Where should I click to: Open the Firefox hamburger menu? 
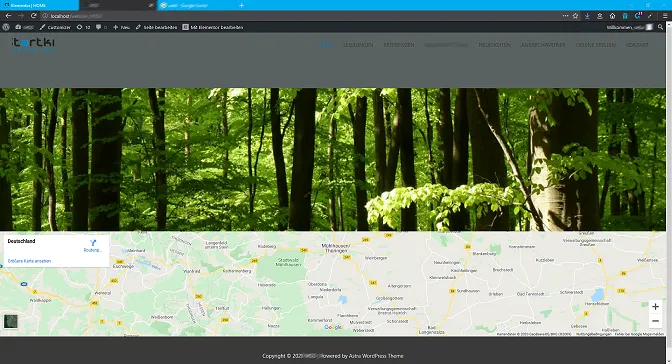point(665,16)
